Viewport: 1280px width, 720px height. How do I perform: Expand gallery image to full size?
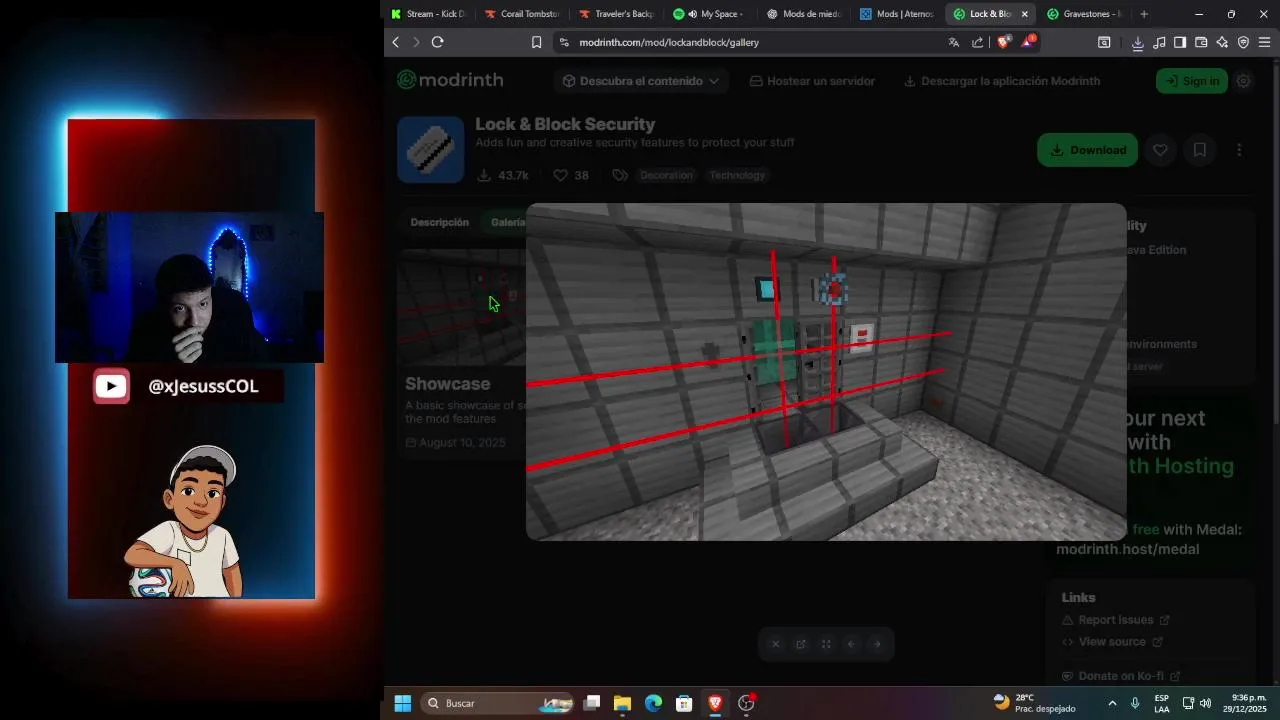pyautogui.click(x=826, y=644)
